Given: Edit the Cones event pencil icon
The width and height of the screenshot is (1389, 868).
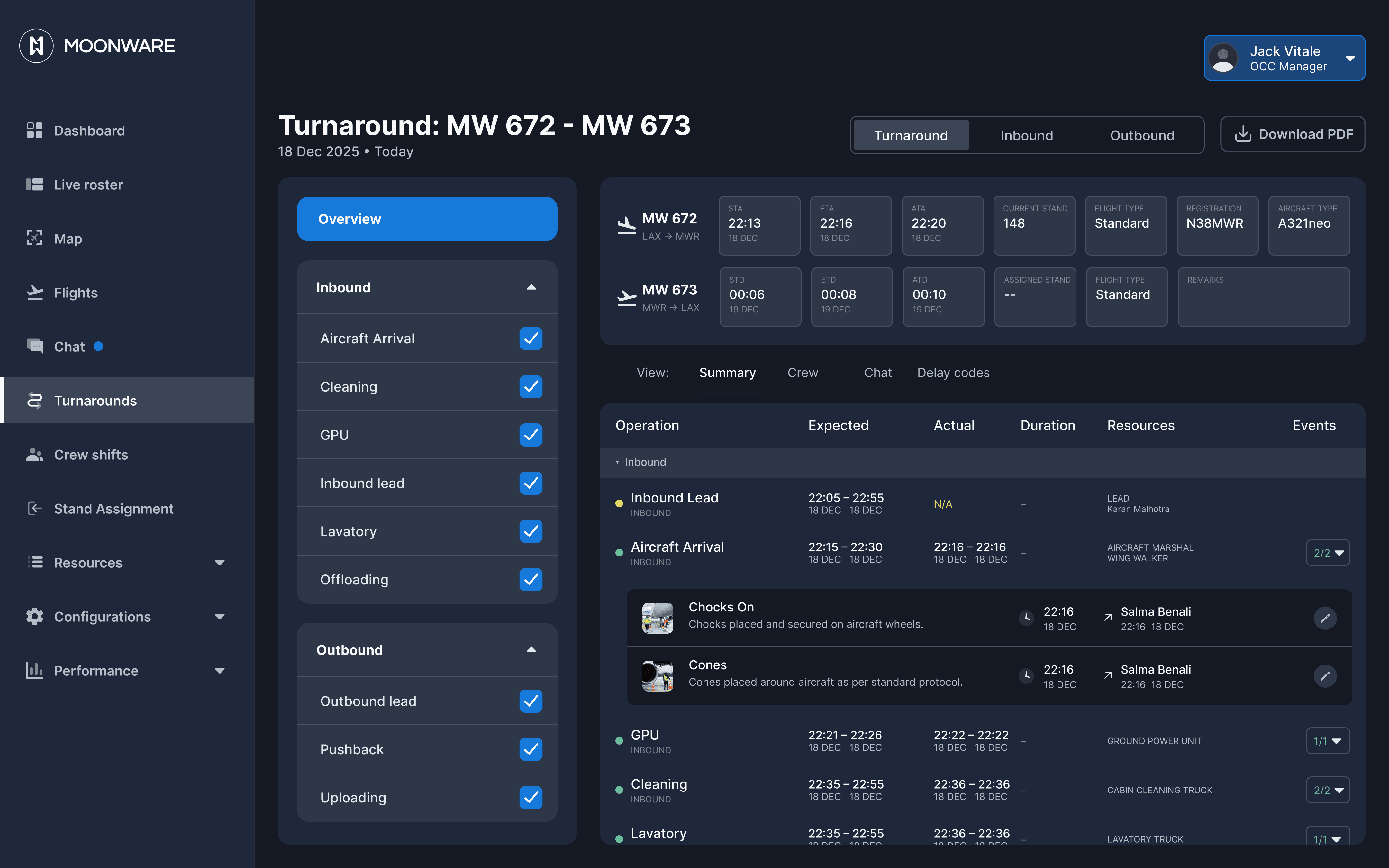Looking at the screenshot, I should point(1325,676).
